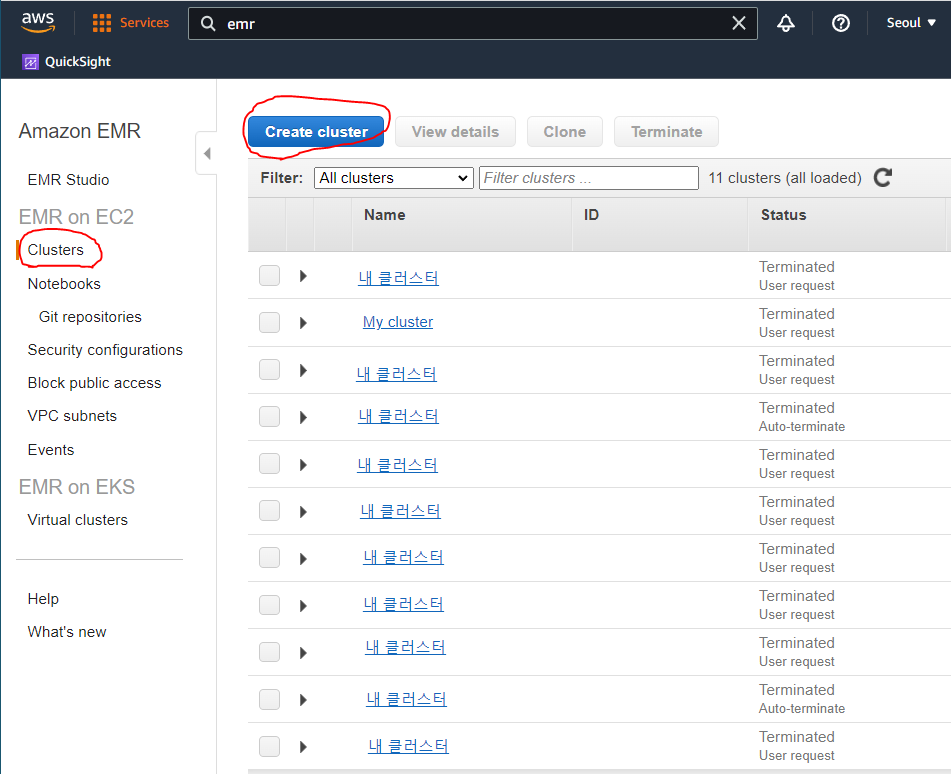Open the topmost 내 클러스터 link
Screen dimensions: 951x774
(x=398, y=278)
